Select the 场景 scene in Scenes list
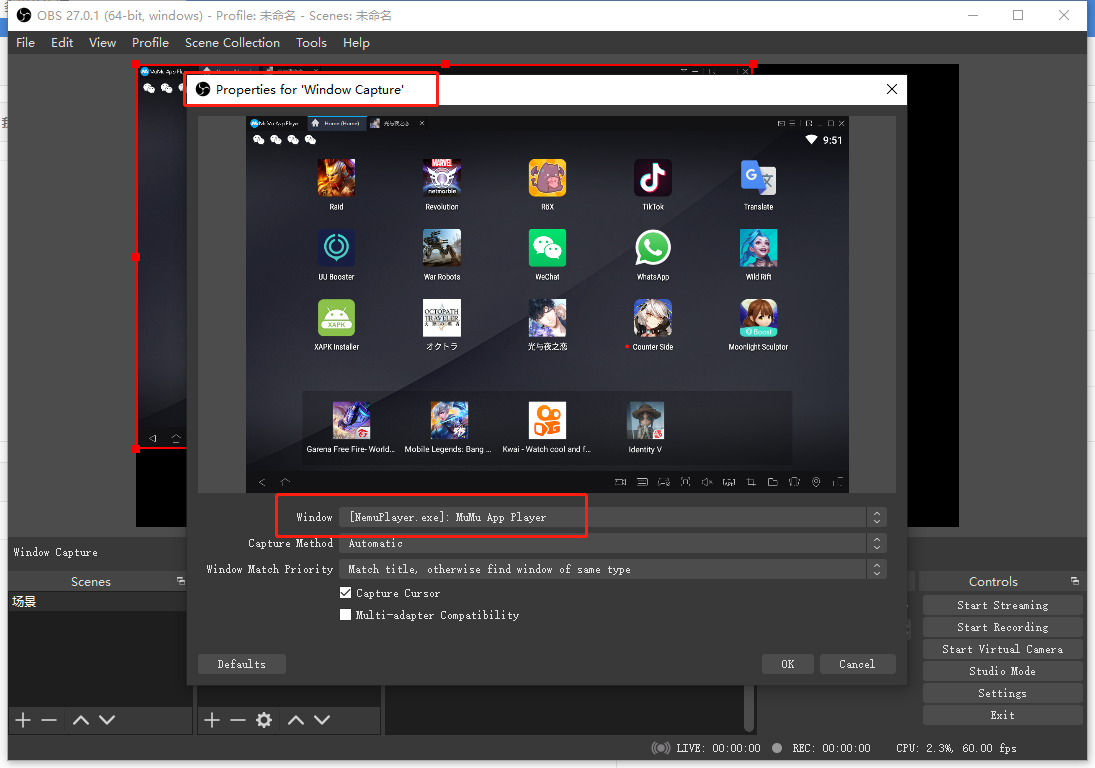Image resolution: width=1095 pixels, height=768 pixels. (x=98, y=602)
